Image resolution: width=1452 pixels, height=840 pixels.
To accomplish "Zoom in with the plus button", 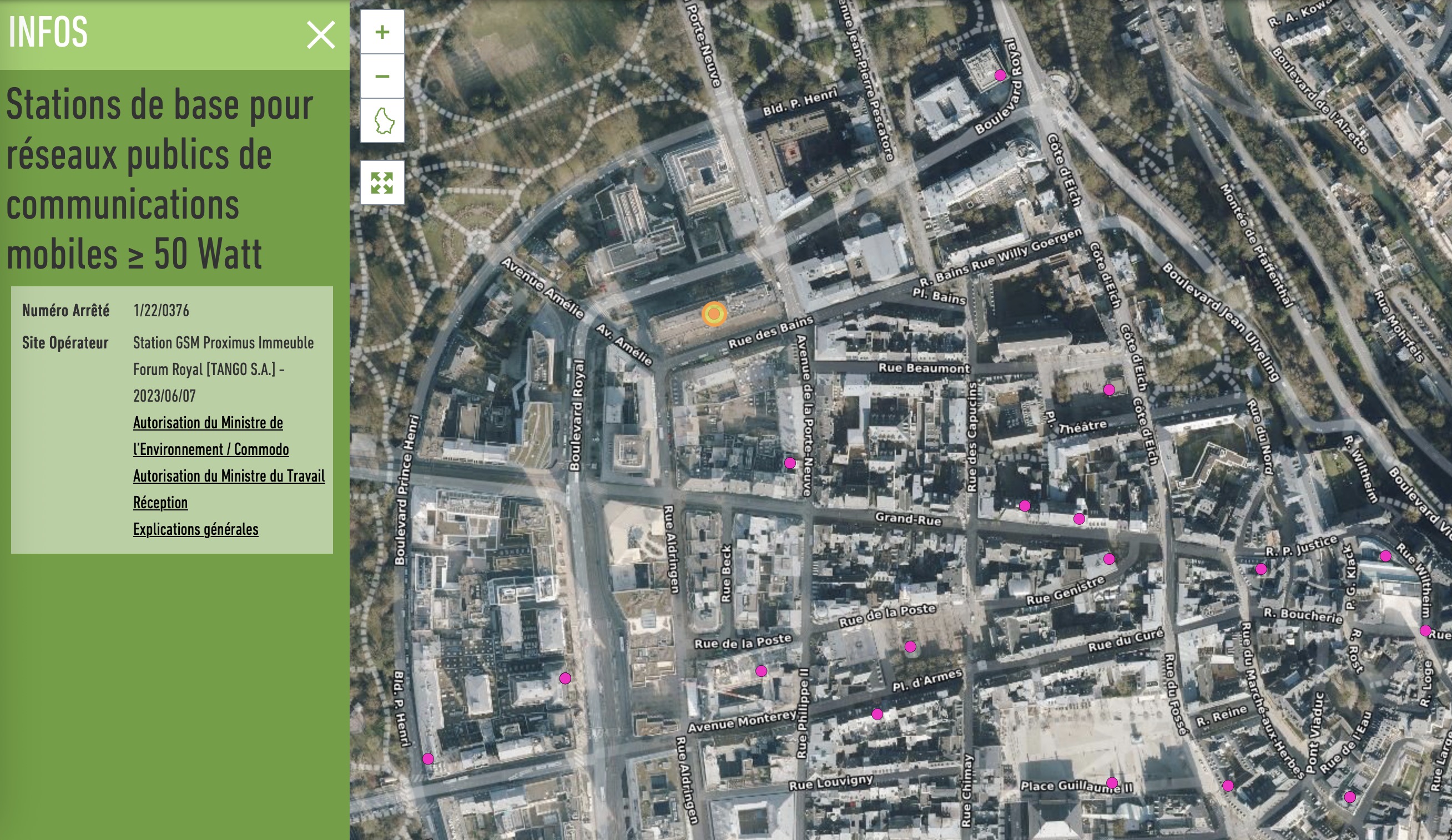I will 382,32.
